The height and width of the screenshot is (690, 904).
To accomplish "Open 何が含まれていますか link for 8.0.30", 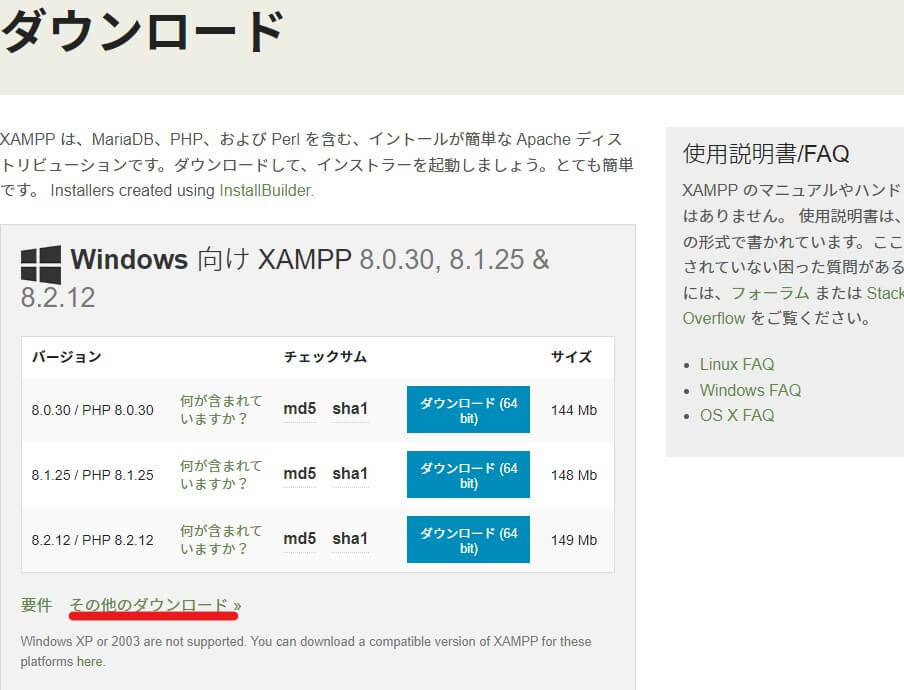I will [221, 409].
